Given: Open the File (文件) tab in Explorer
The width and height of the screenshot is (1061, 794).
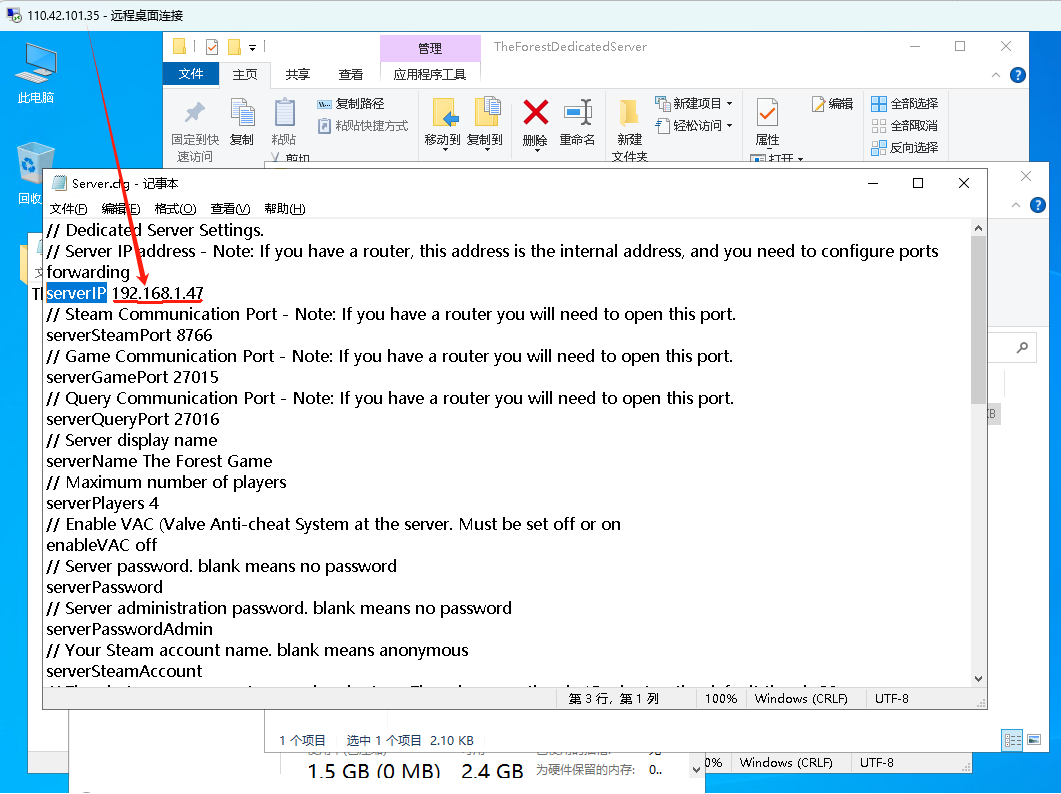Looking at the screenshot, I should [191, 74].
